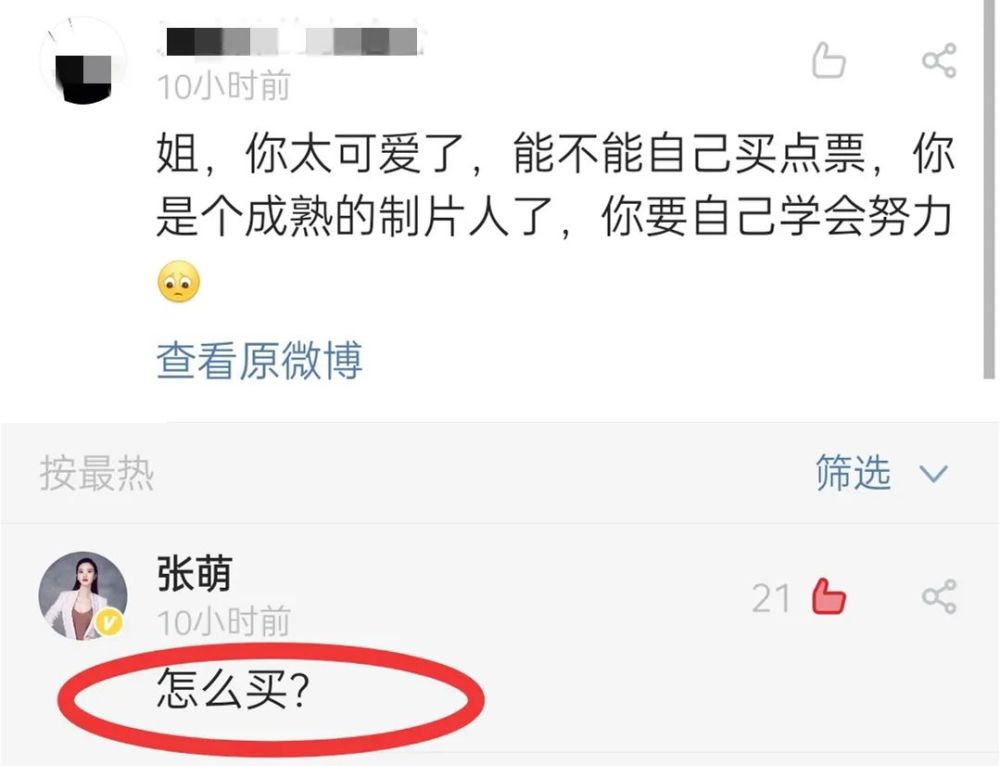Open the 查看原微博 link

click(260, 360)
